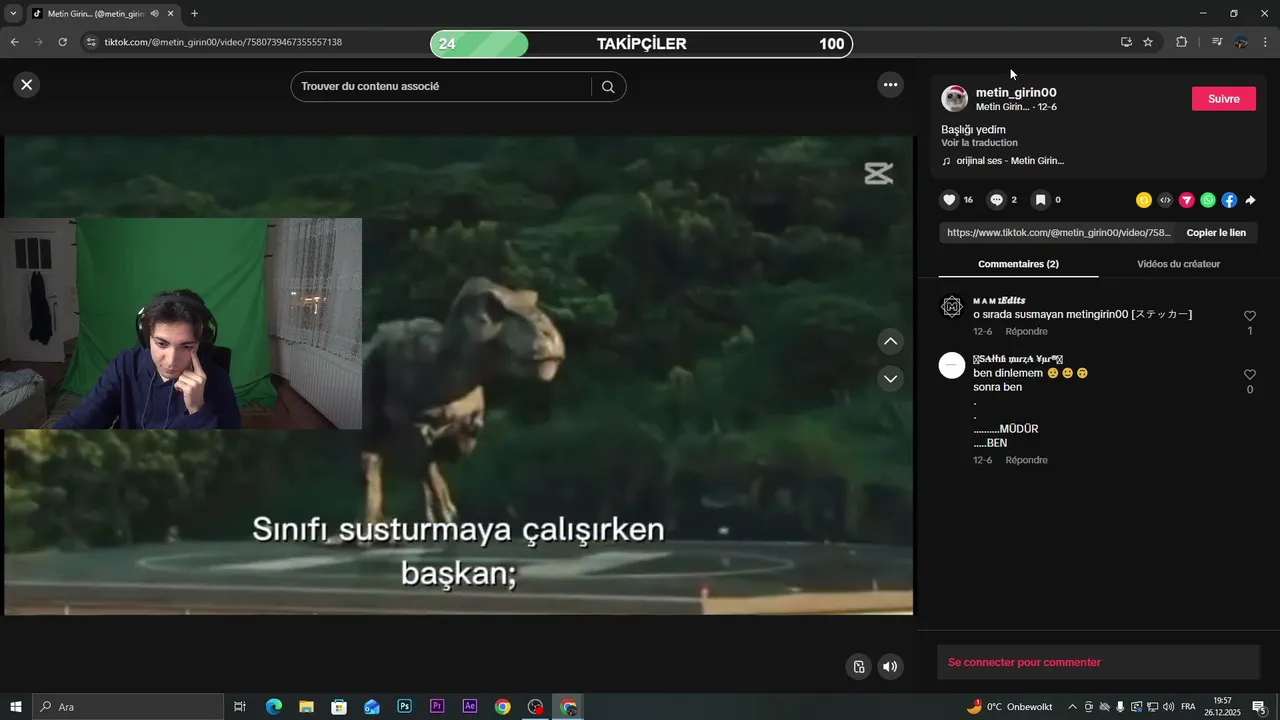
Task: Share the video to Facebook
Action: coord(1229,200)
